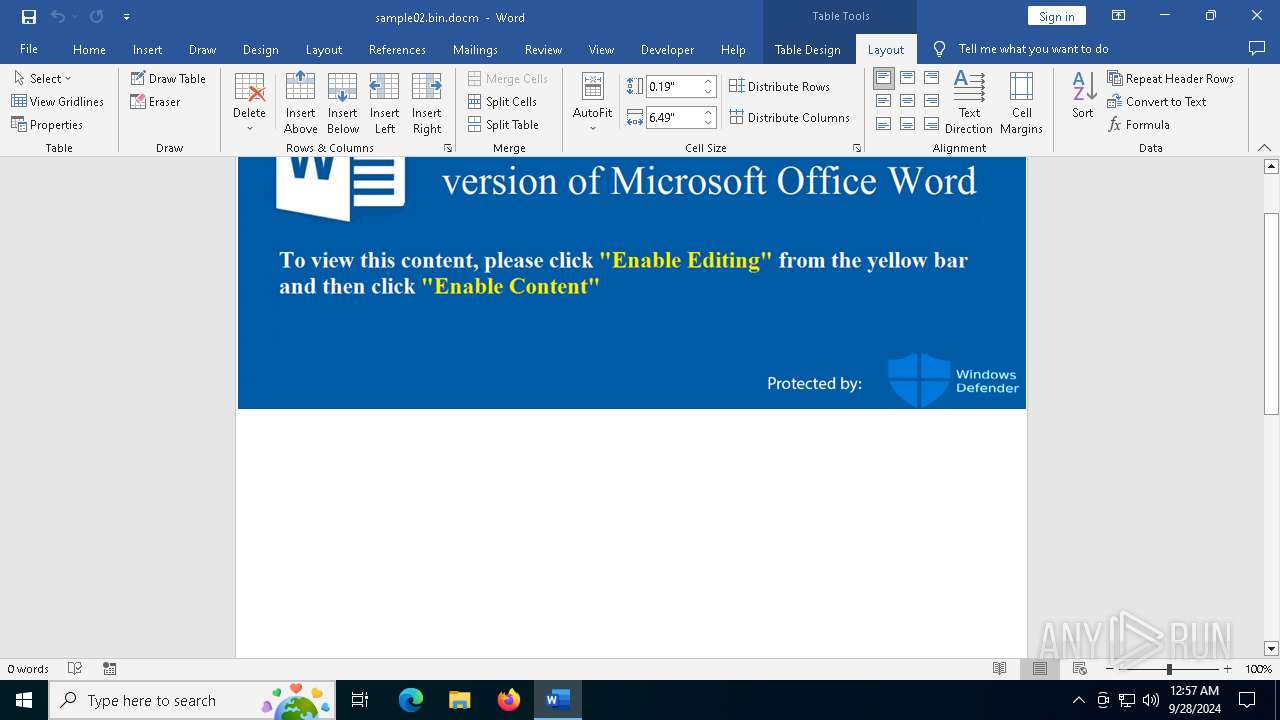
Task: Switch to Web Layout view
Action: pyautogui.click(x=1079, y=669)
